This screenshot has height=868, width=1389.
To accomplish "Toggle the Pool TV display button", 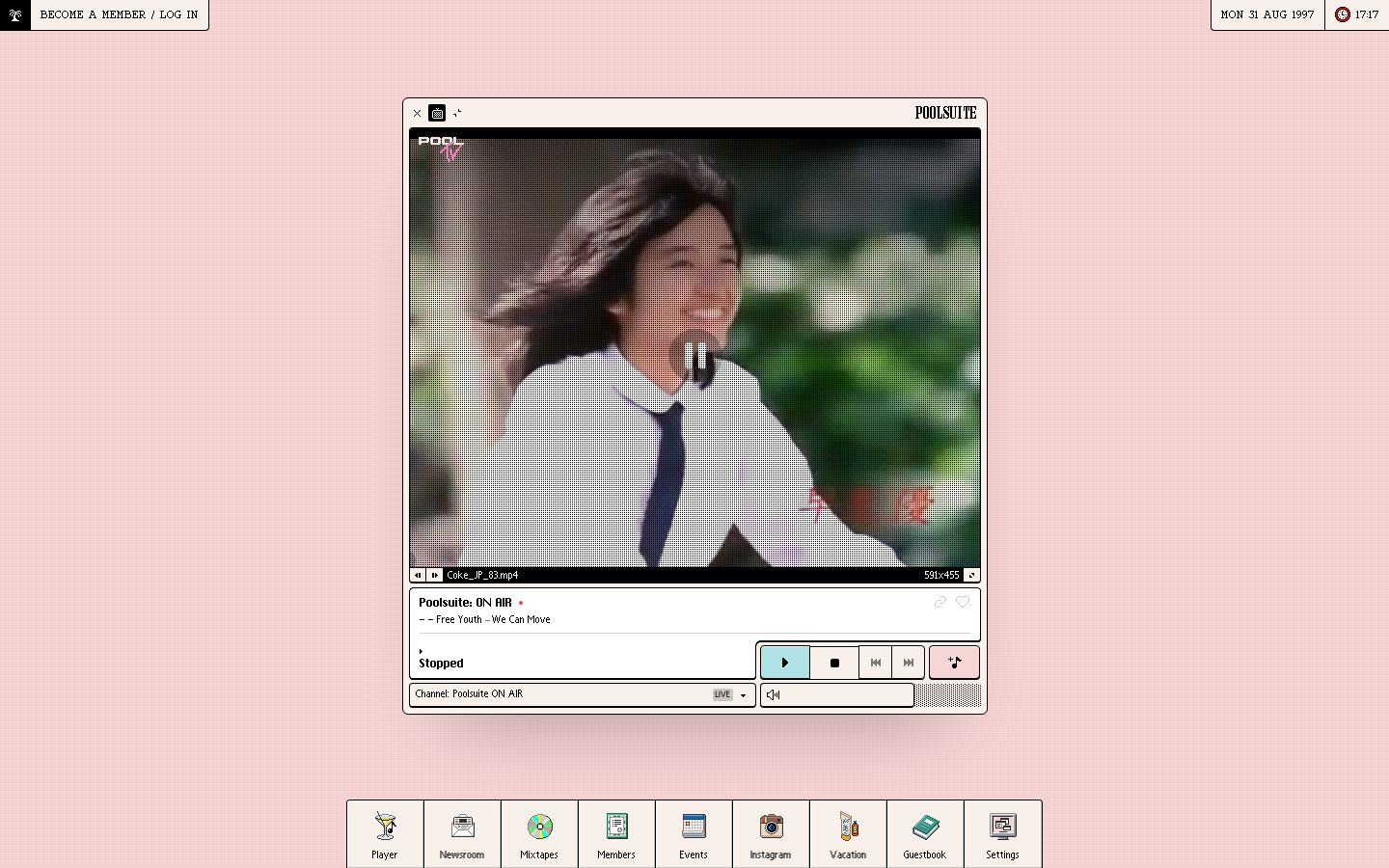I will click(437, 113).
